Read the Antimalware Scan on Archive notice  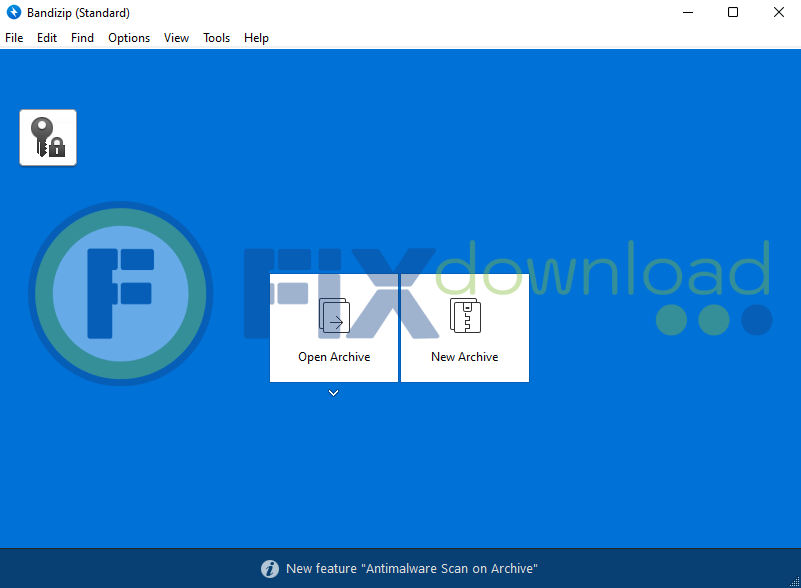click(x=412, y=569)
